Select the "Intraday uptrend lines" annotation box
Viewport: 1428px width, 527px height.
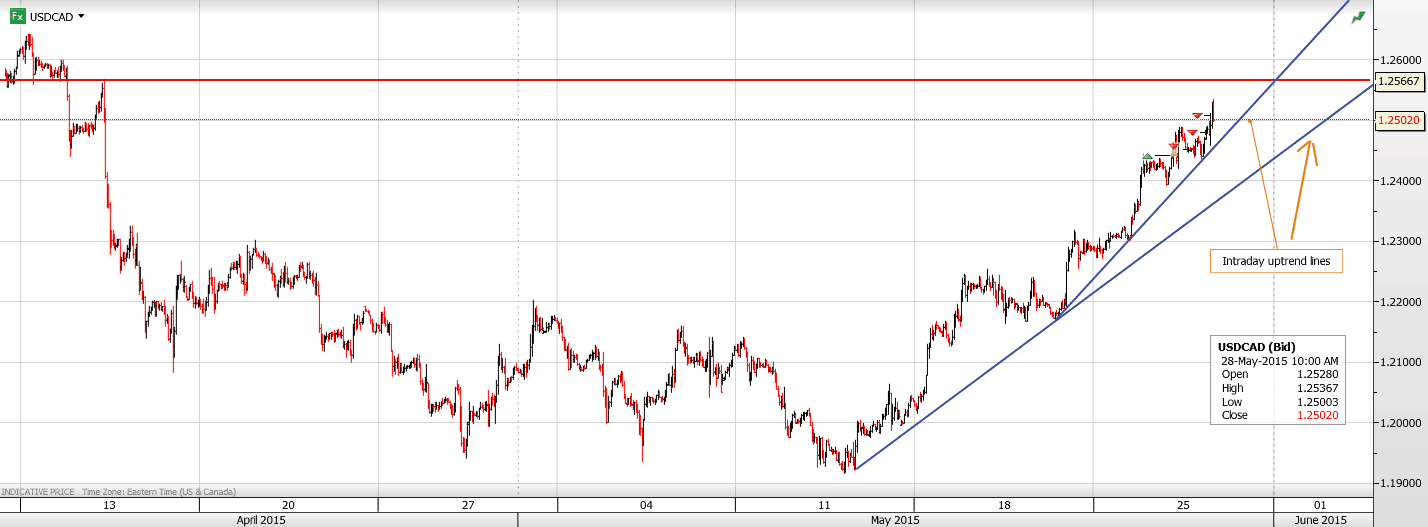coord(1276,262)
